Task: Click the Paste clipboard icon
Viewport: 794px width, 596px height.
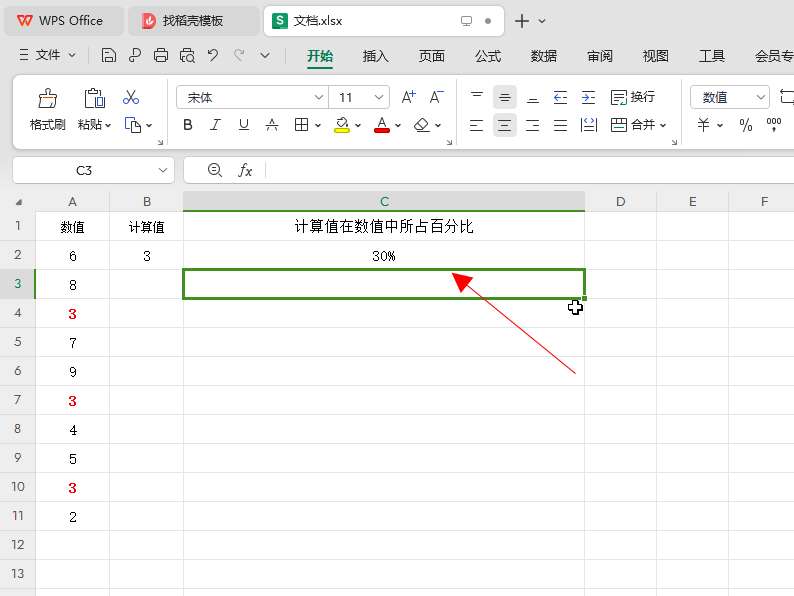Action: pyautogui.click(x=95, y=98)
